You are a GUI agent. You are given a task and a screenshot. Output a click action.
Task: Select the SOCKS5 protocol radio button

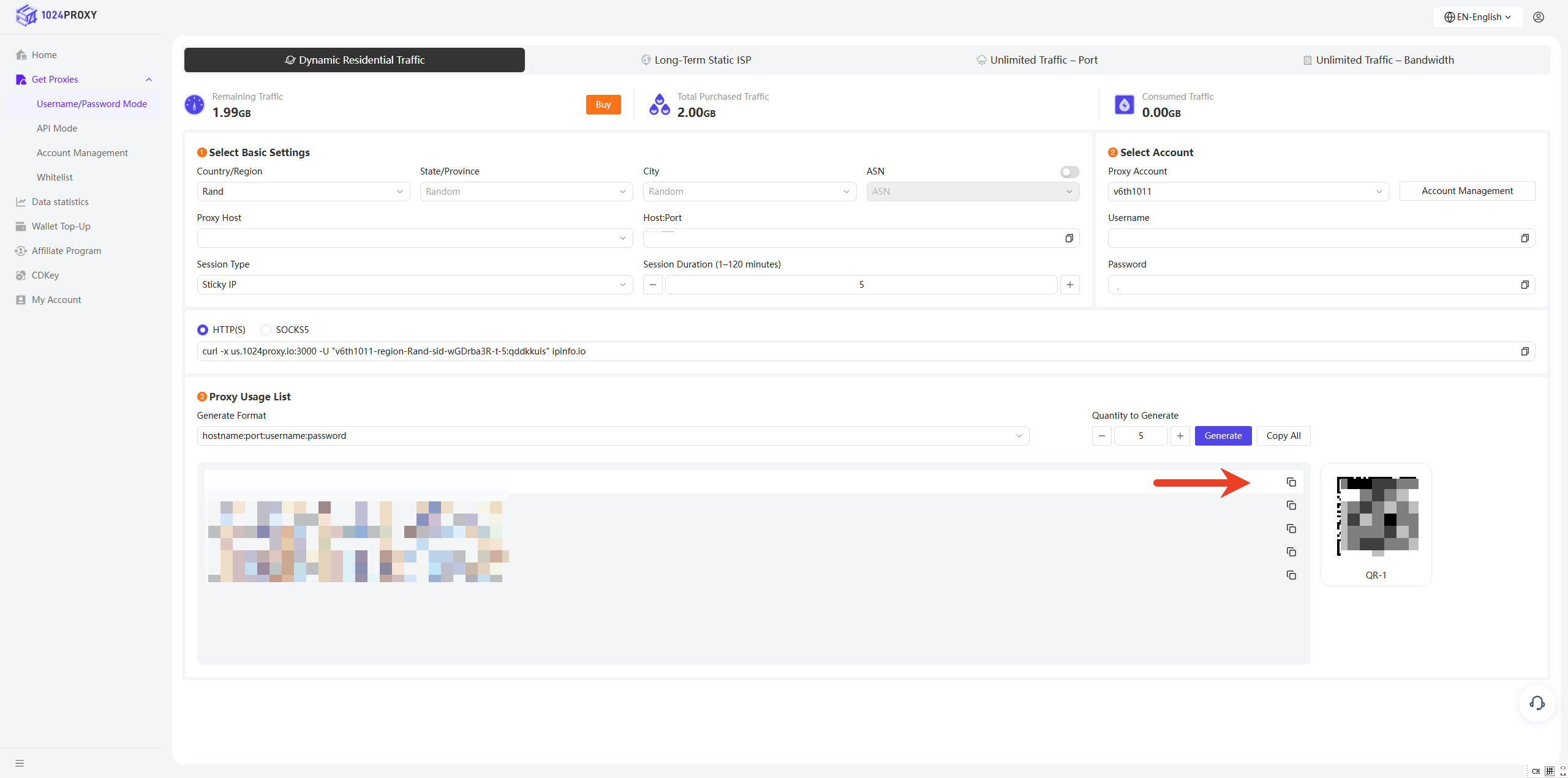pos(266,330)
